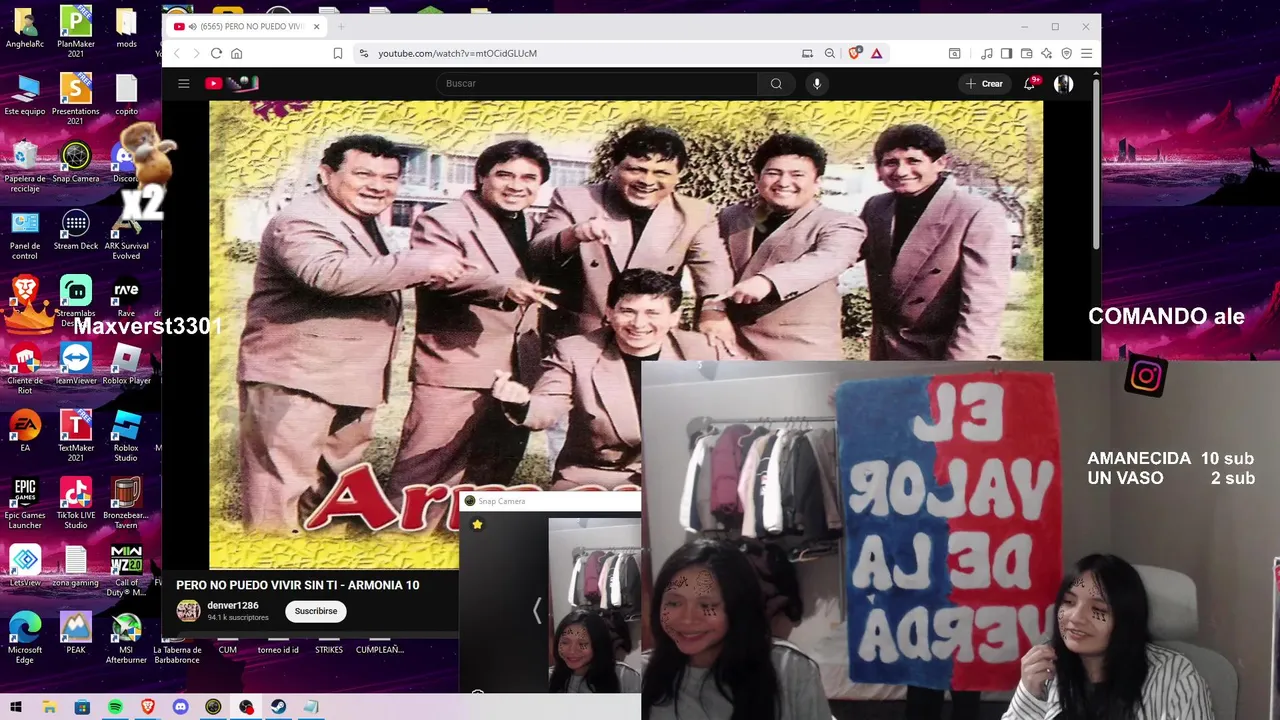Open site settings icon in address bar
This screenshot has height=720, width=1280.
pos(363,53)
